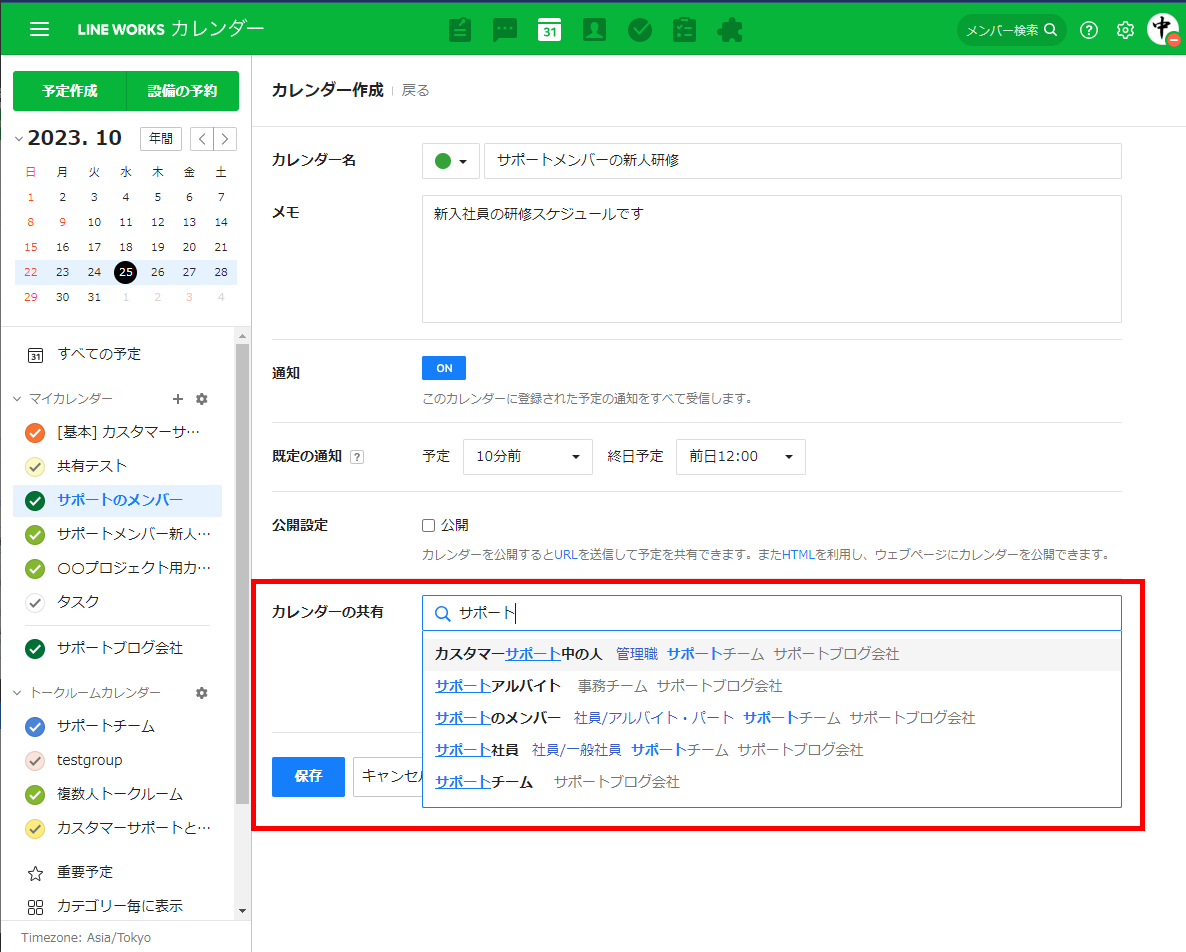
Task: Click the 保存 button
Action: pos(308,776)
